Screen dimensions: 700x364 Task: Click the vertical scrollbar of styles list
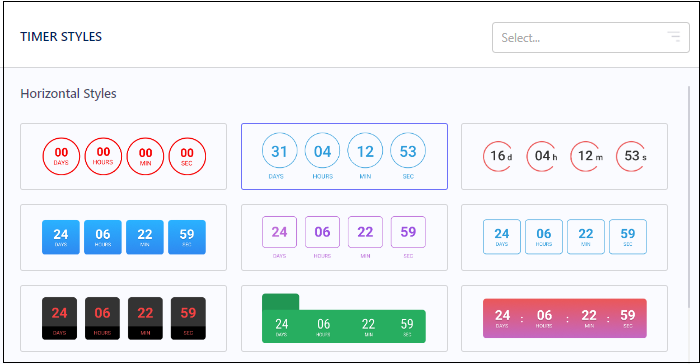[x=689, y=197]
